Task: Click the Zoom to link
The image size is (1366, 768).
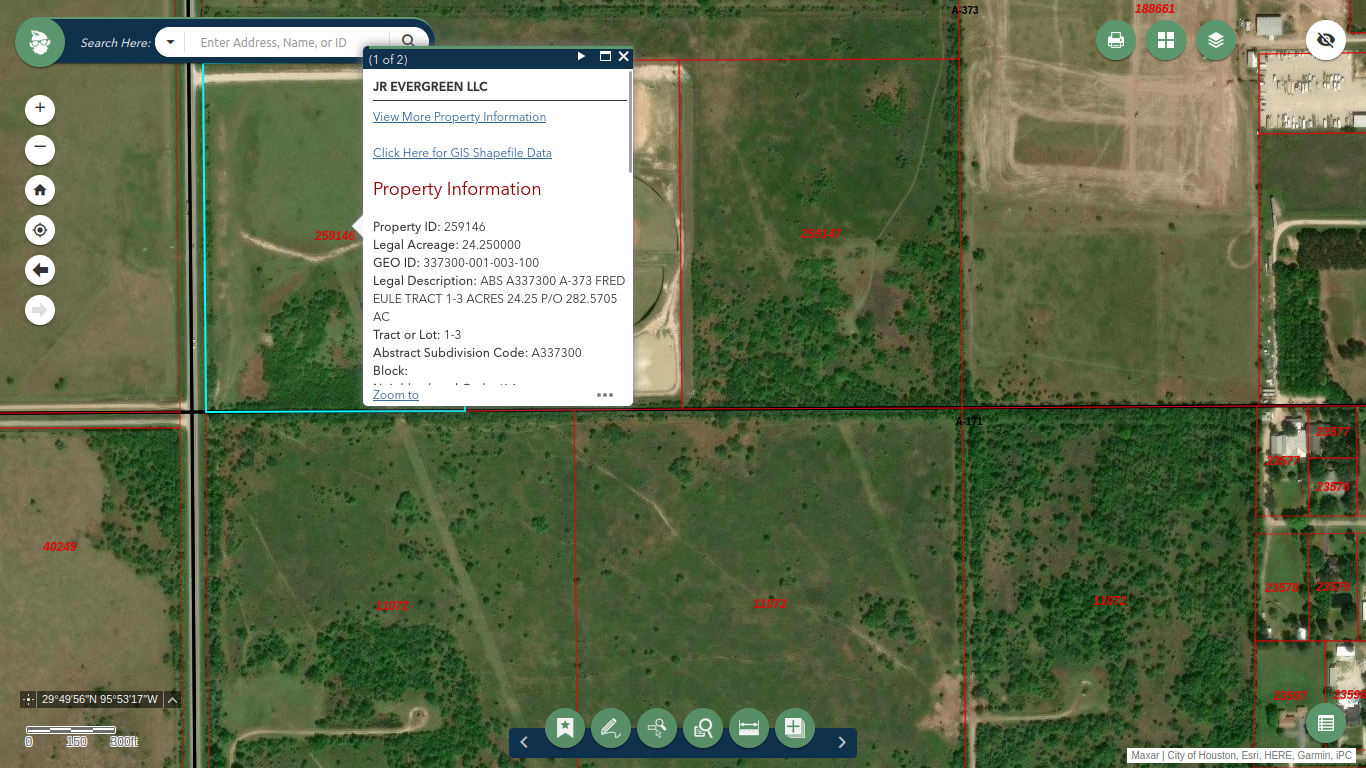Action: tap(396, 395)
